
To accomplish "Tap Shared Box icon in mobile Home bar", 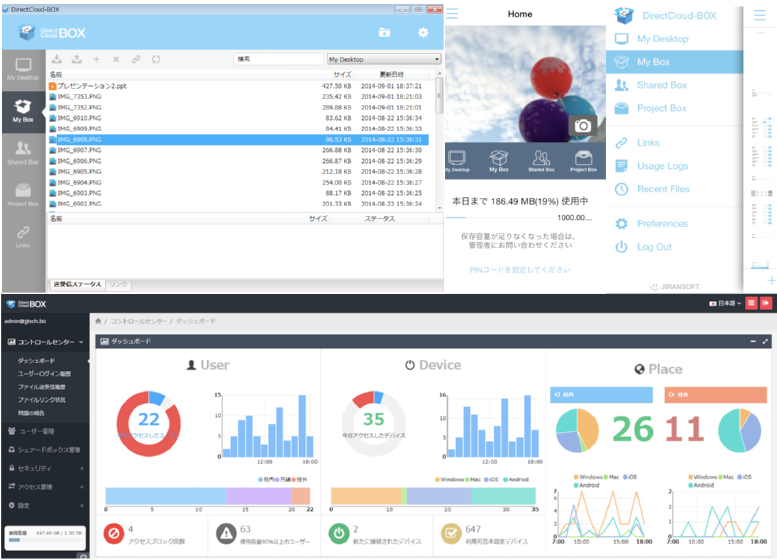I will tap(541, 161).
